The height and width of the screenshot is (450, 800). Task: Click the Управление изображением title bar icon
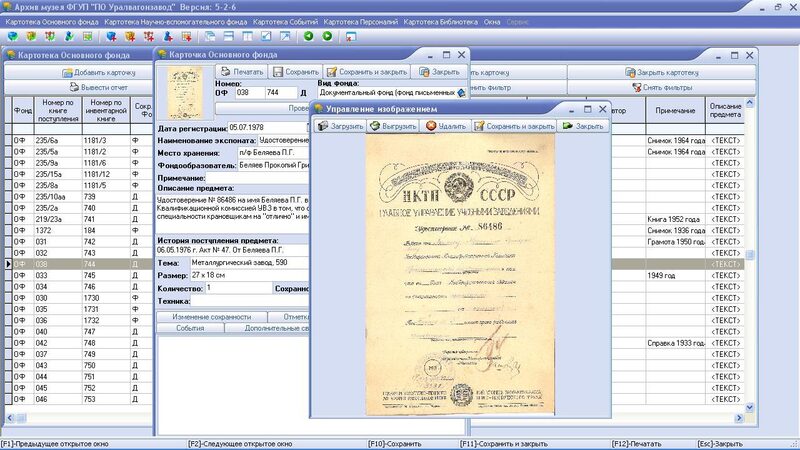319,109
